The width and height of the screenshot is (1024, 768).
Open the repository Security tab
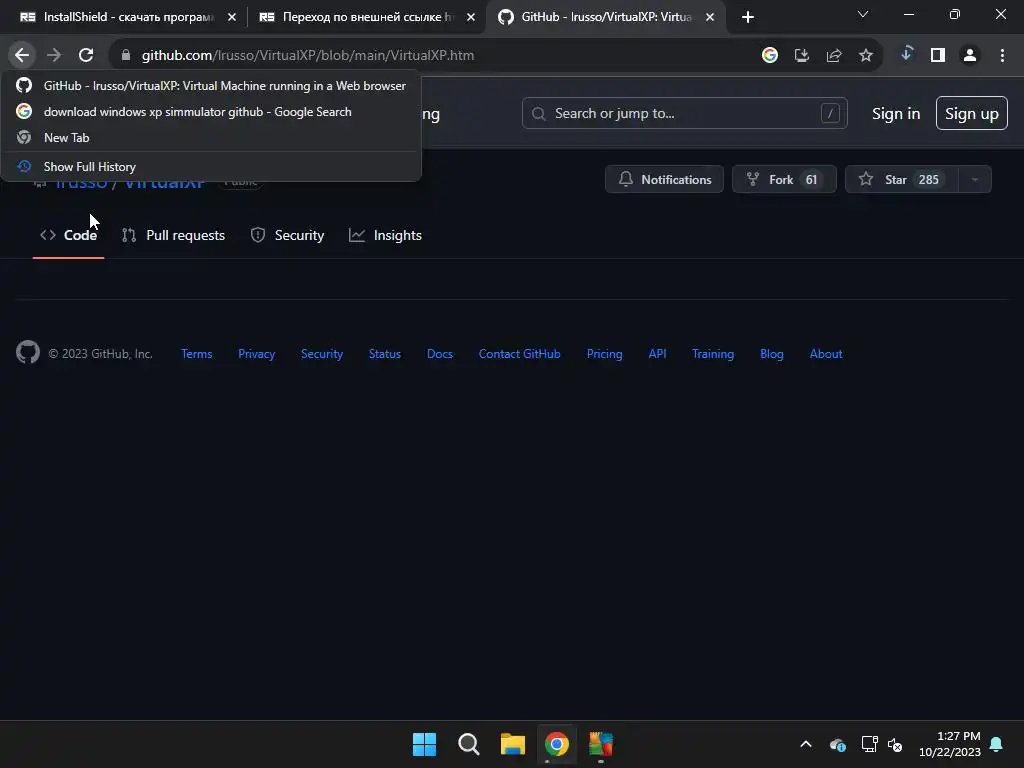pyautogui.click(x=287, y=235)
